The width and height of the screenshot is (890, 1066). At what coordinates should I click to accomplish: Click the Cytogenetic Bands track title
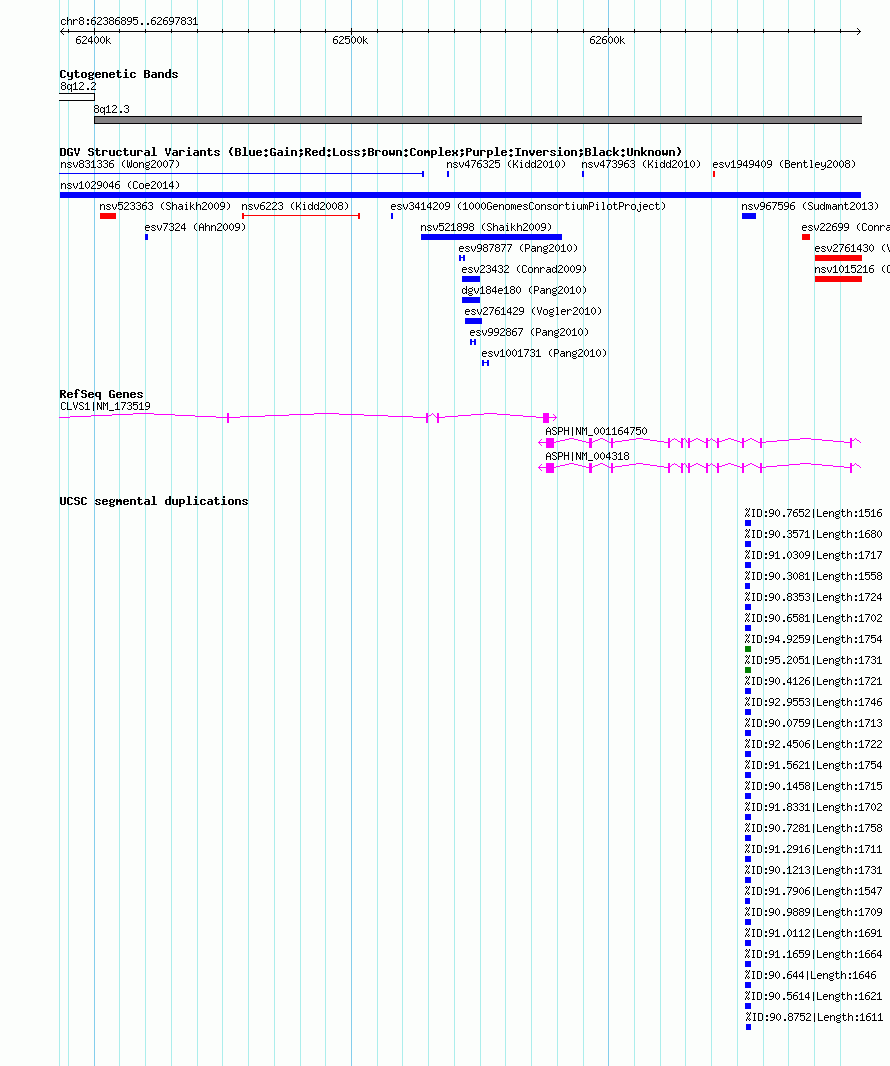(x=119, y=75)
